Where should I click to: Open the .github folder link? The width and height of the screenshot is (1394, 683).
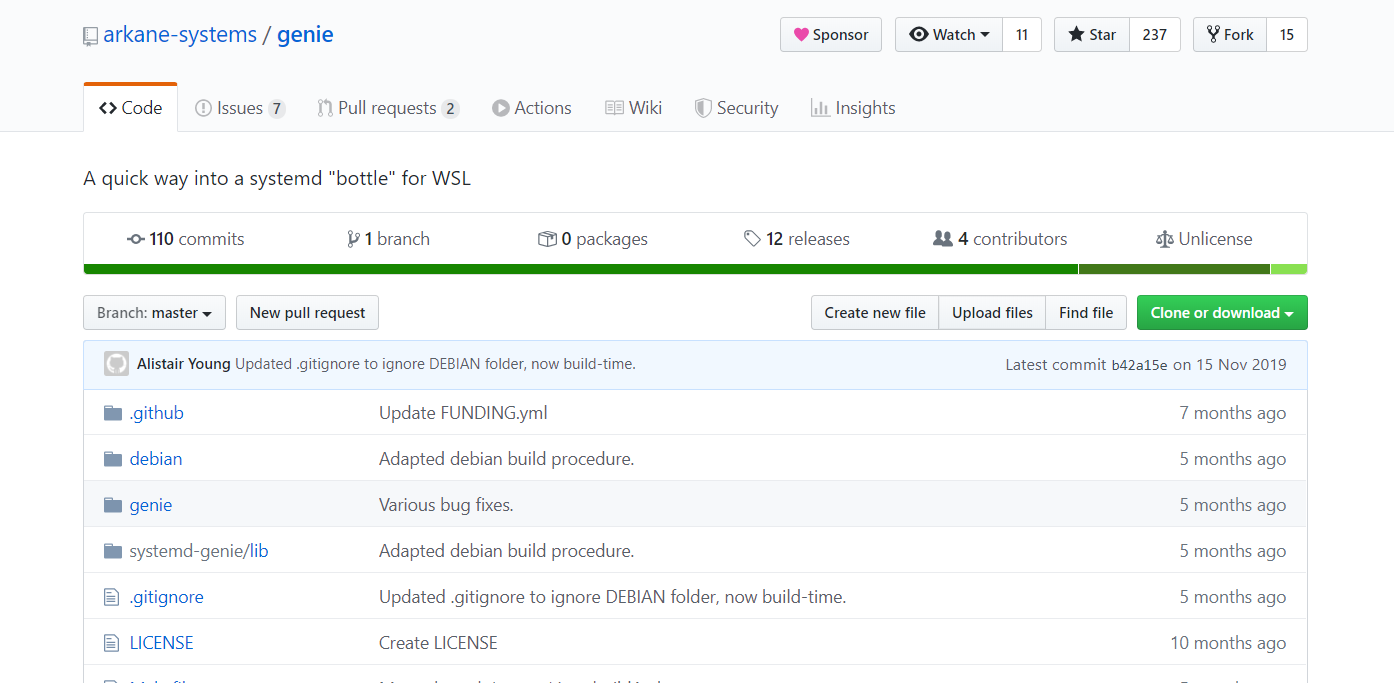[x=157, y=413]
